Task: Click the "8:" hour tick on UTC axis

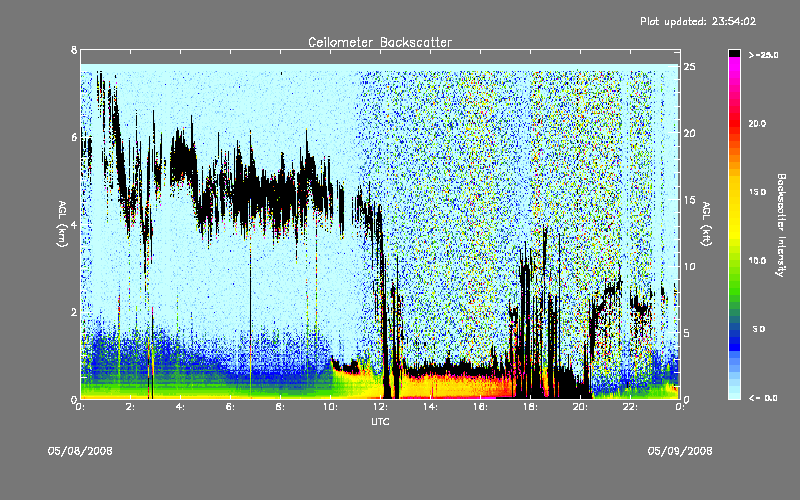Action: pyautogui.click(x=280, y=407)
